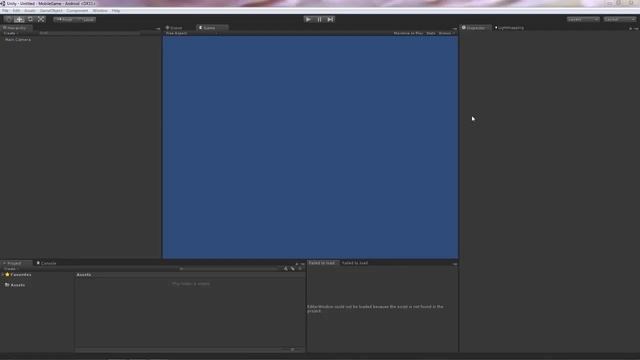Open the Hierarchy Create dropdown

tap(11, 33)
